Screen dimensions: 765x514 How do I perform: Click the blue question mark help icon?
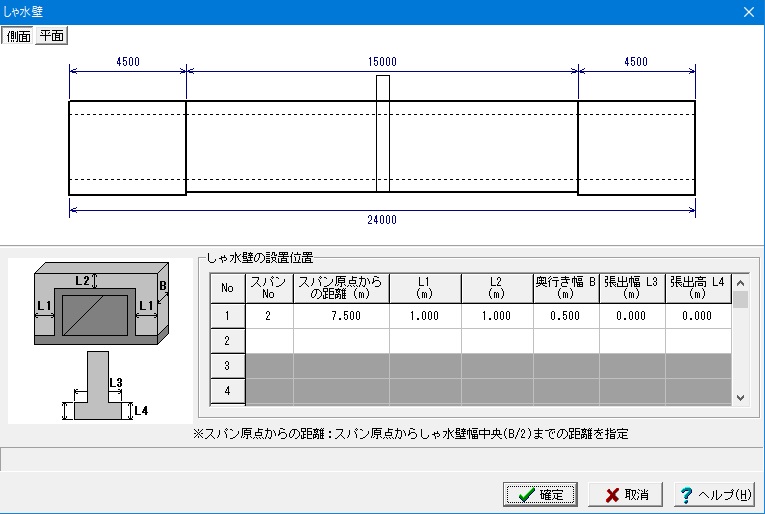point(686,495)
